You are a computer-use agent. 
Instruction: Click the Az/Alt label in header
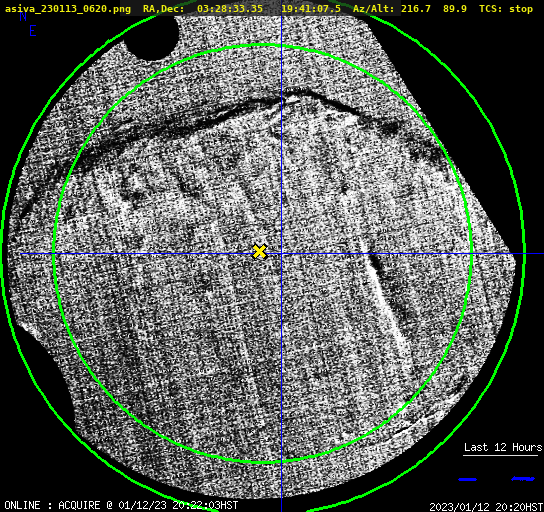(373, 9)
